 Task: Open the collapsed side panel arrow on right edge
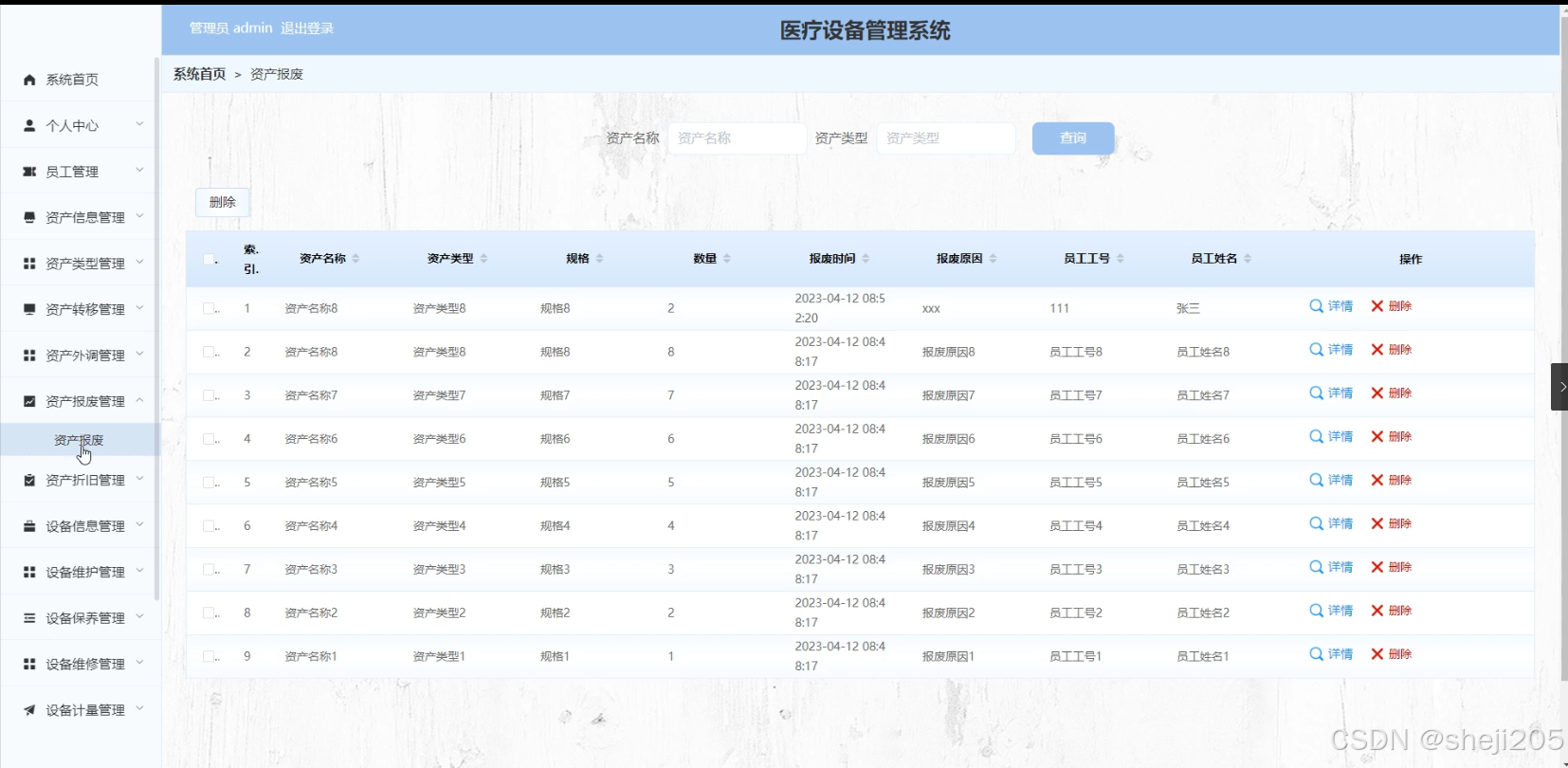point(1559,387)
